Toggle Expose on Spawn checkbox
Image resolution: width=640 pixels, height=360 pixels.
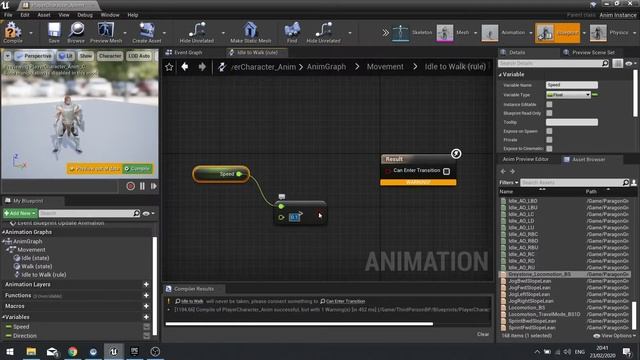coord(549,131)
